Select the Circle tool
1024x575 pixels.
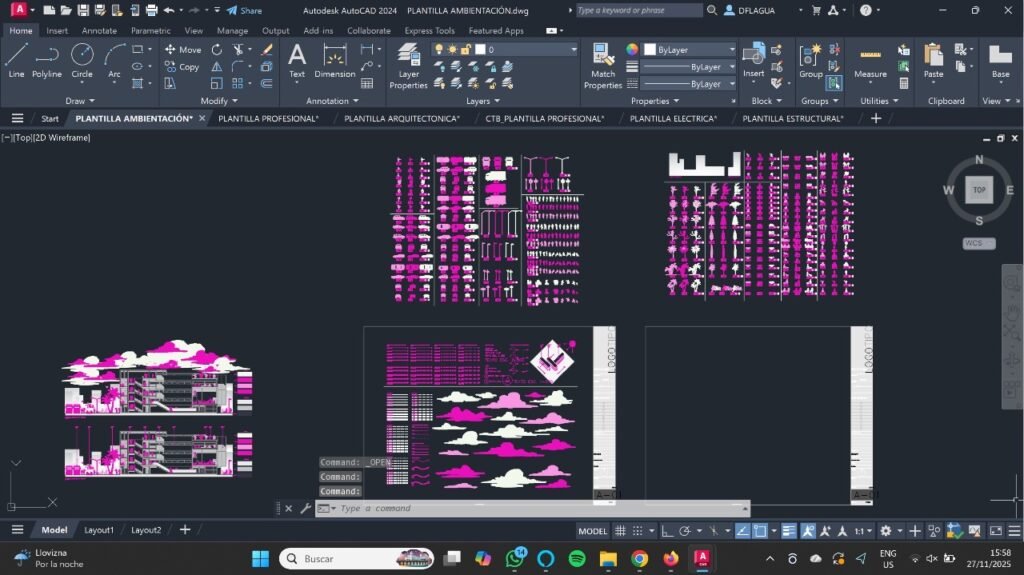pyautogui.click(x=82, y=60)
